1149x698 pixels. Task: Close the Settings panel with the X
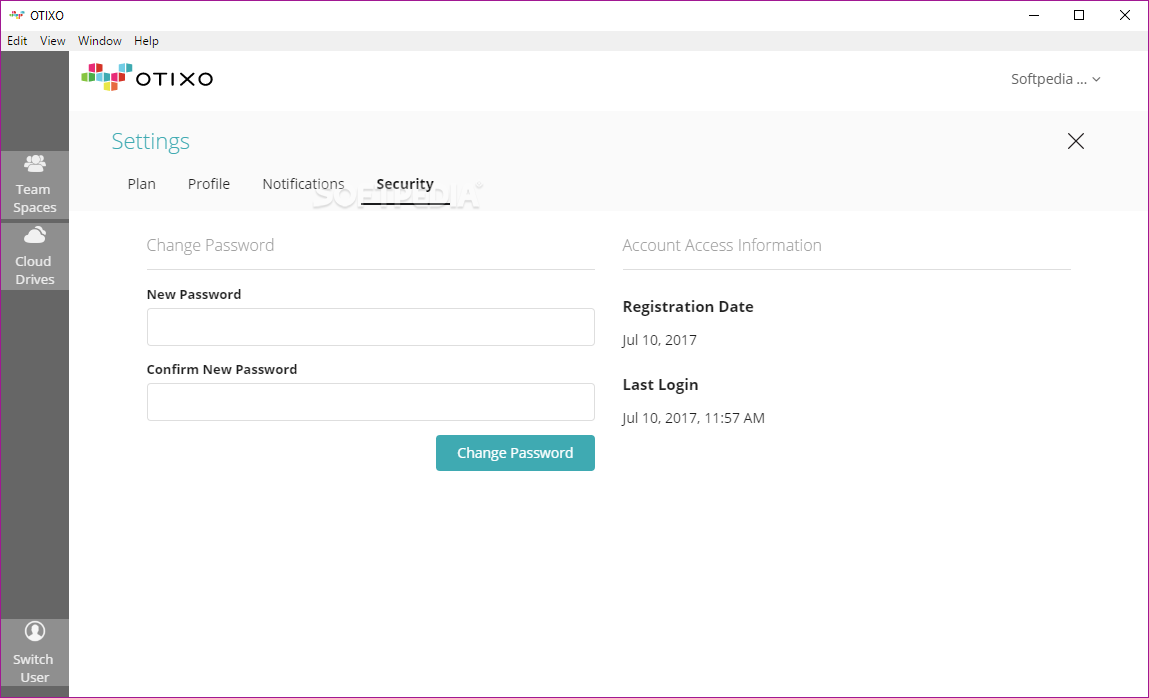pos(1075,141)
